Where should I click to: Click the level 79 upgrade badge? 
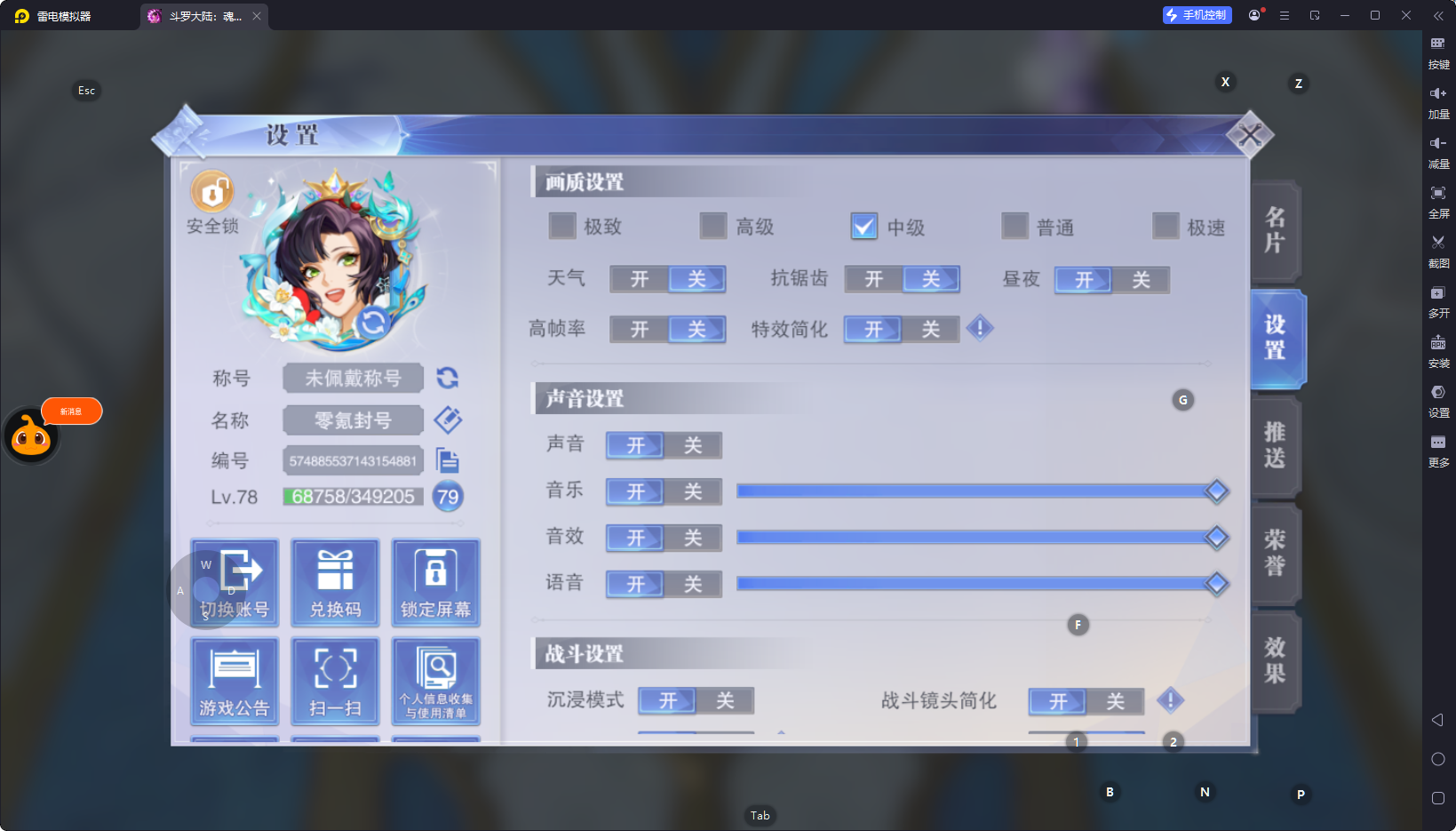[x=448, y=497]
